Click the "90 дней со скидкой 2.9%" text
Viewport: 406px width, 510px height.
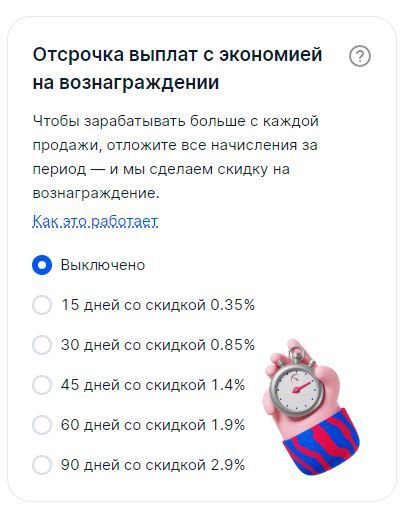(x=153, y=465)
